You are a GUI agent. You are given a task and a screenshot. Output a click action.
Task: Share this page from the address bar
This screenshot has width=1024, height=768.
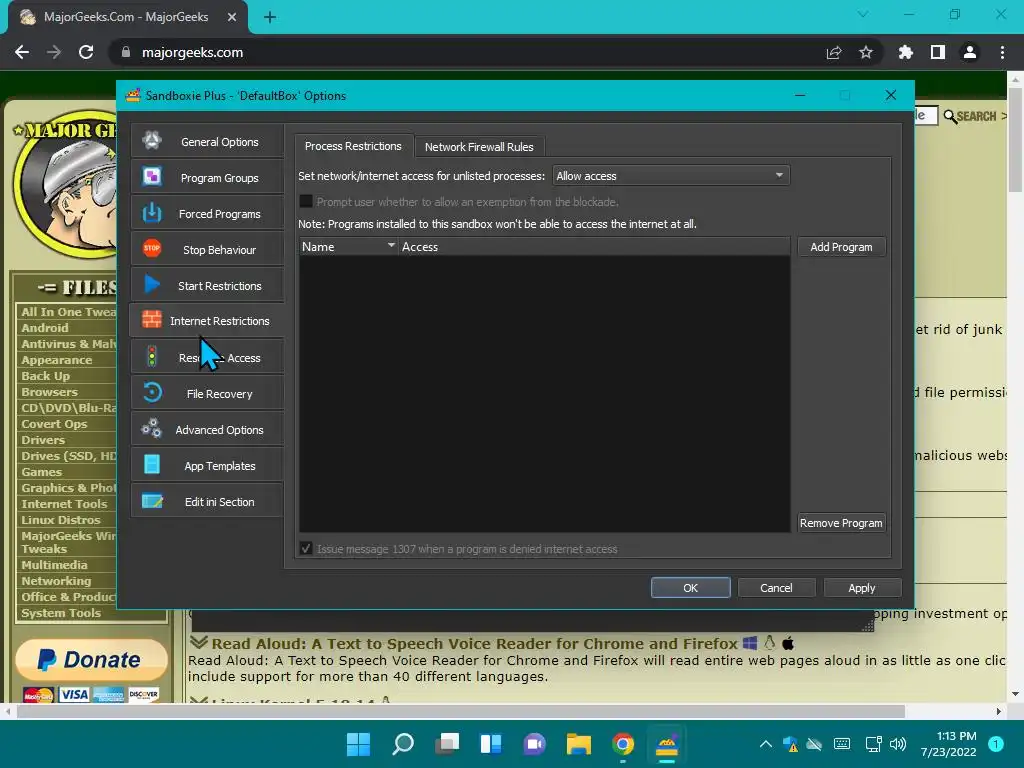[834, 52]
